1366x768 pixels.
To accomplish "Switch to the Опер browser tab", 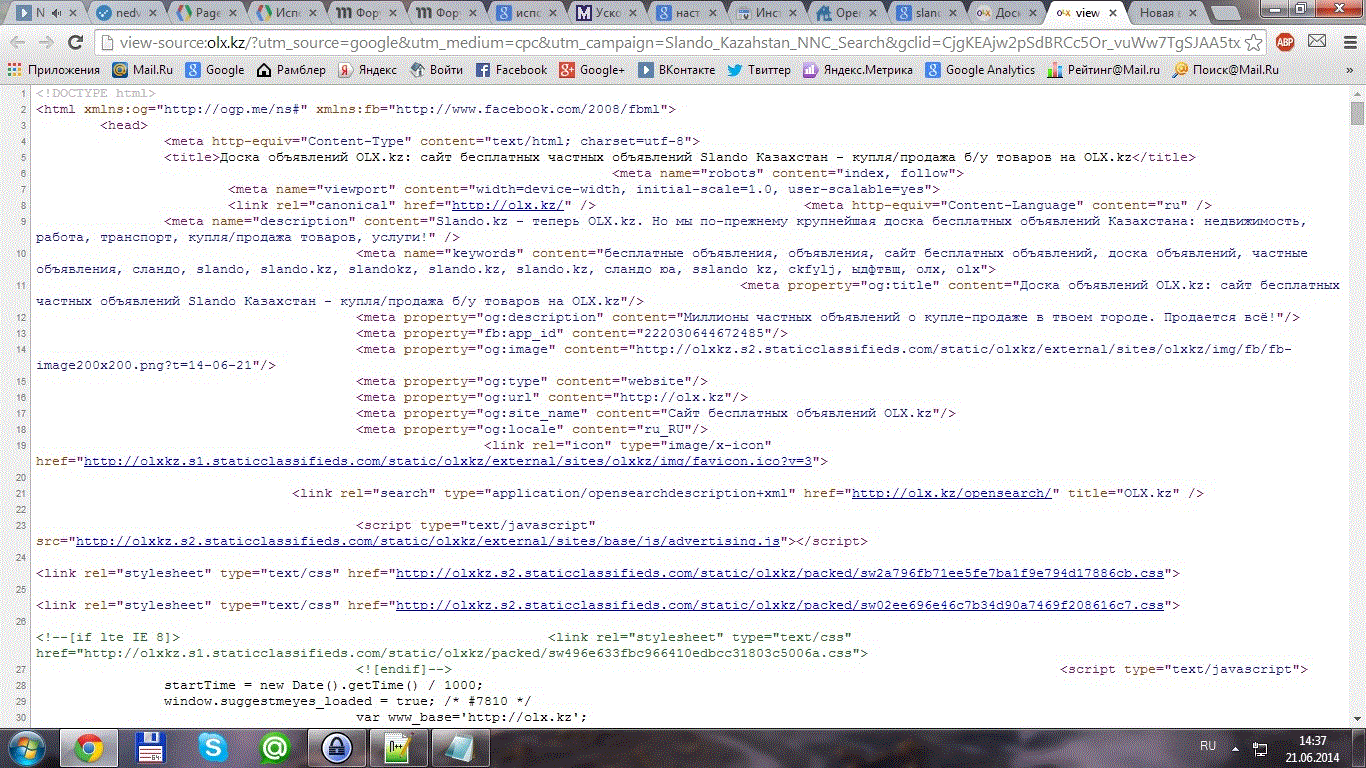I will coord(848,13).
